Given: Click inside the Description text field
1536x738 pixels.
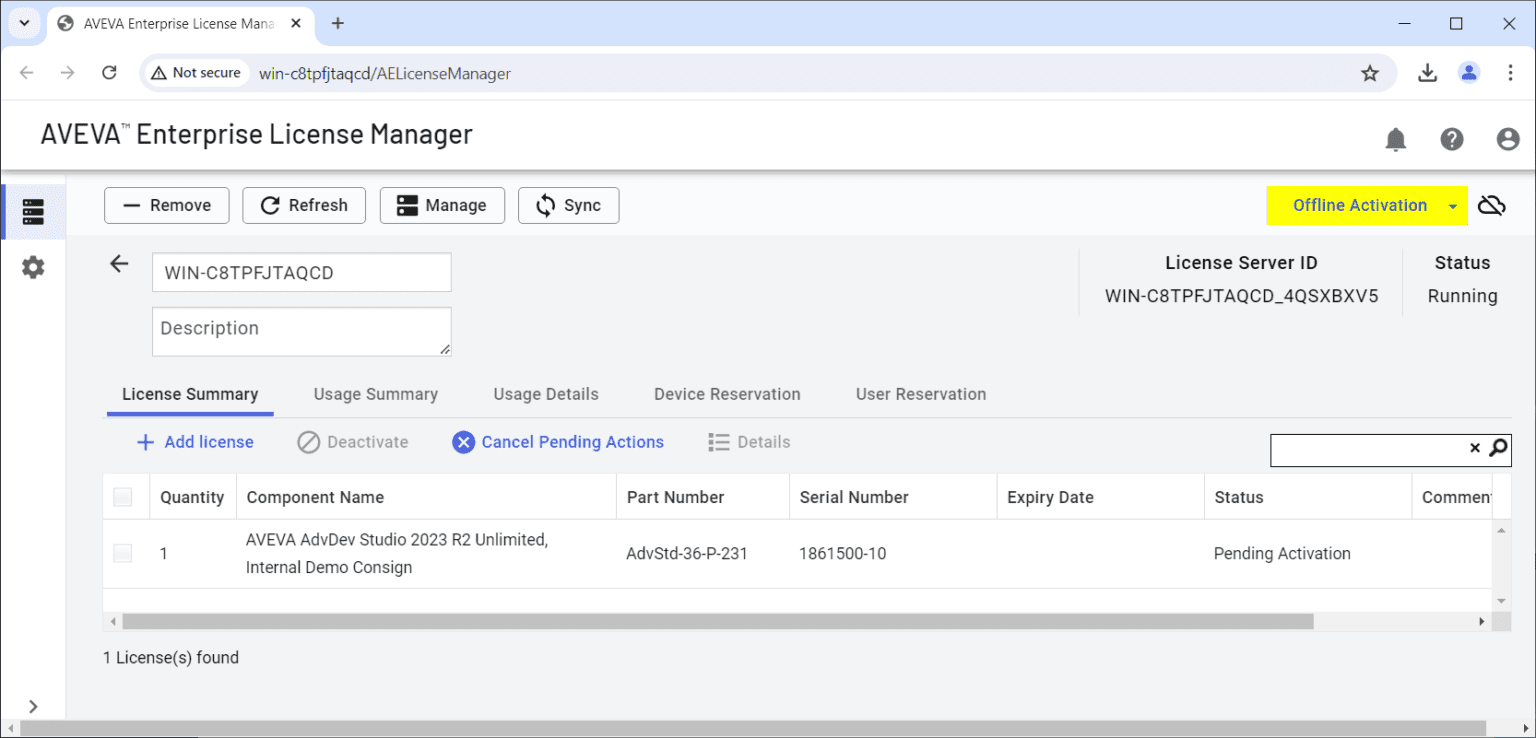Looking at the screenshot, I should (301, 331).
